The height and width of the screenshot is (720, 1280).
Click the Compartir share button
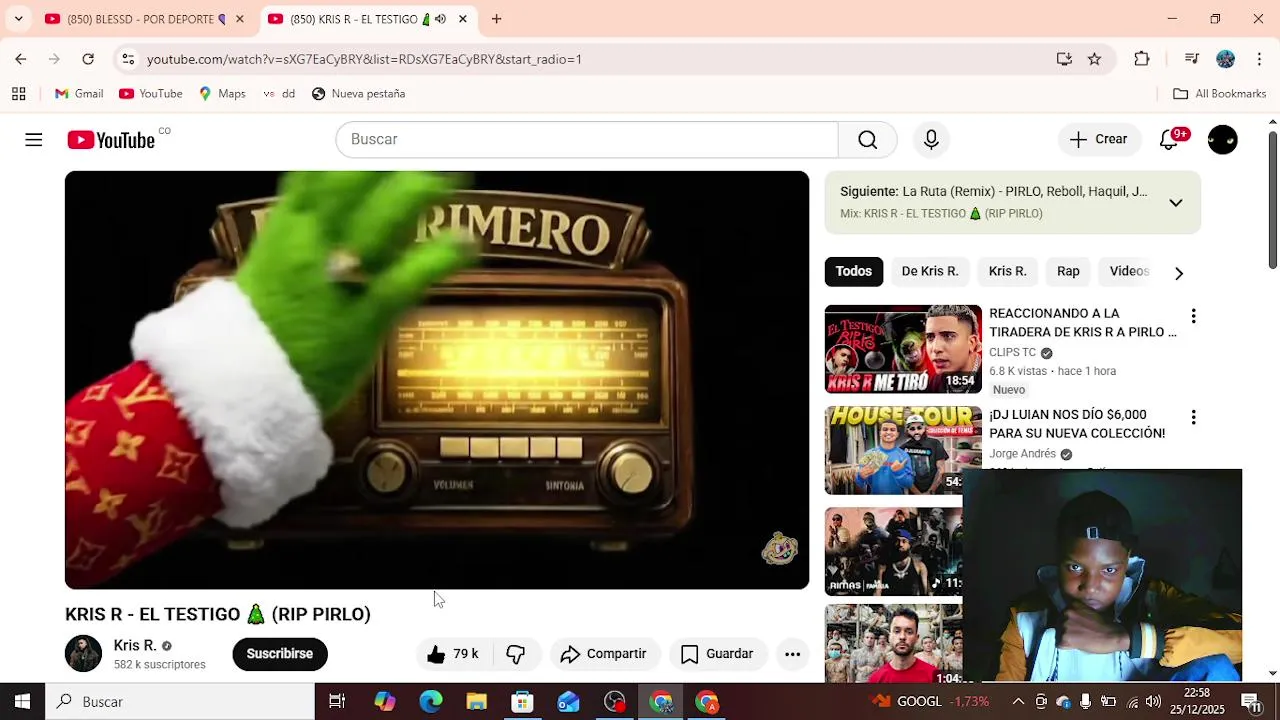point(604,654)
